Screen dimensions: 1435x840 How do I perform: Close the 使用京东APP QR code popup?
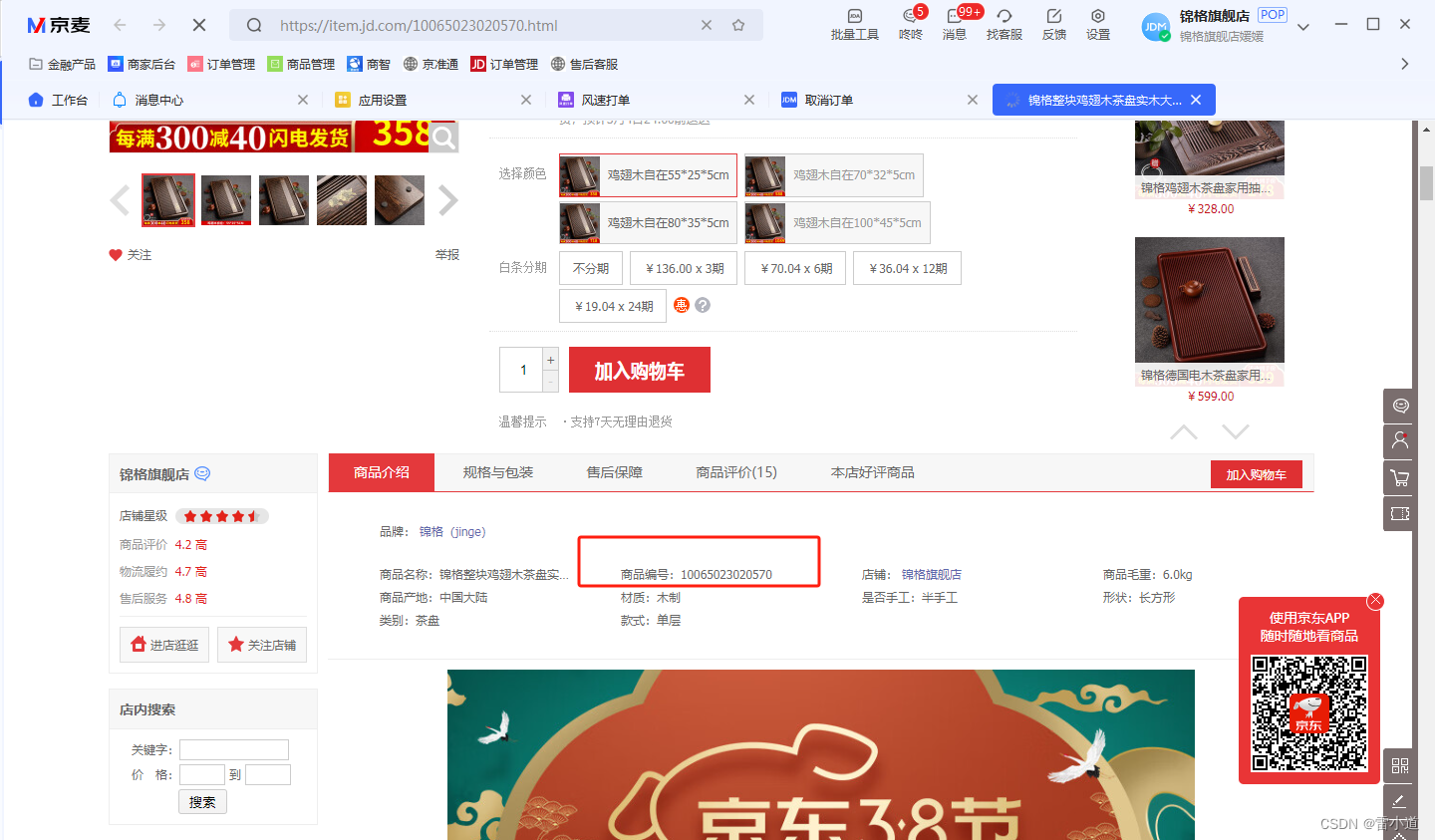(x=1375, y=601)
